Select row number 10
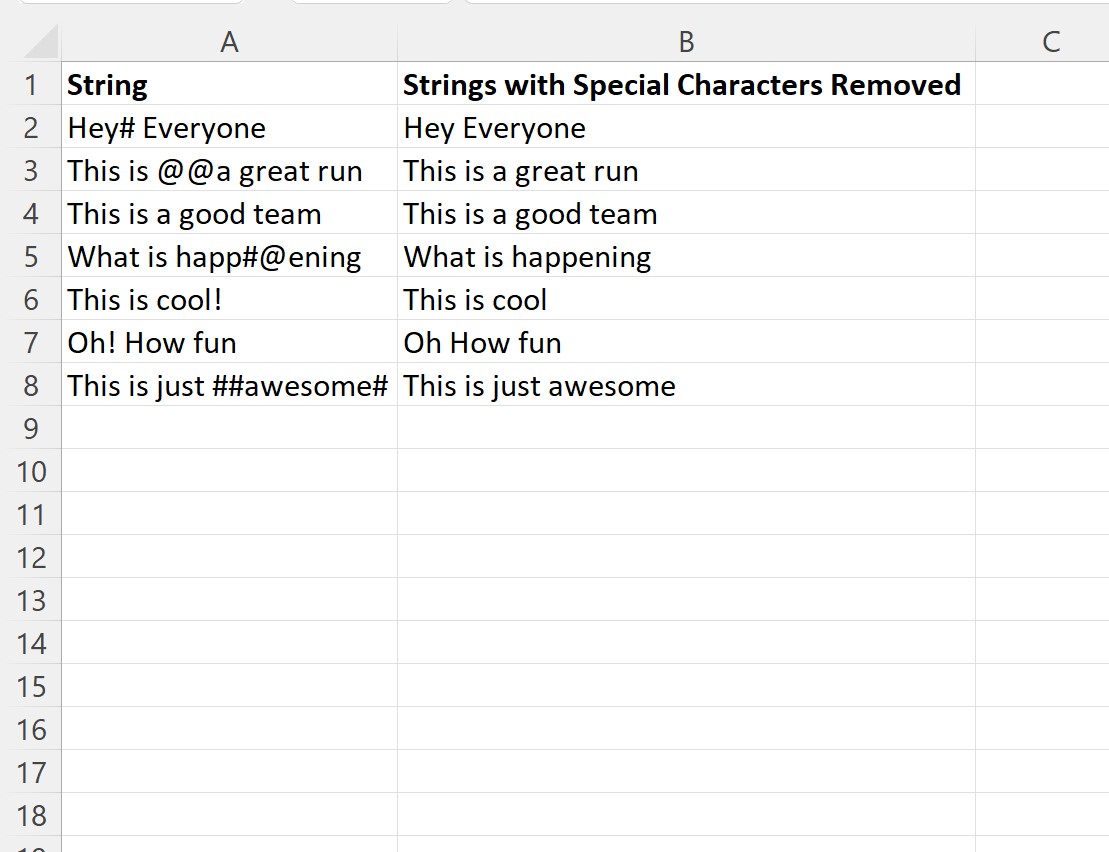Viewport: 1109px width, 852px height. [x=33, y=471]
